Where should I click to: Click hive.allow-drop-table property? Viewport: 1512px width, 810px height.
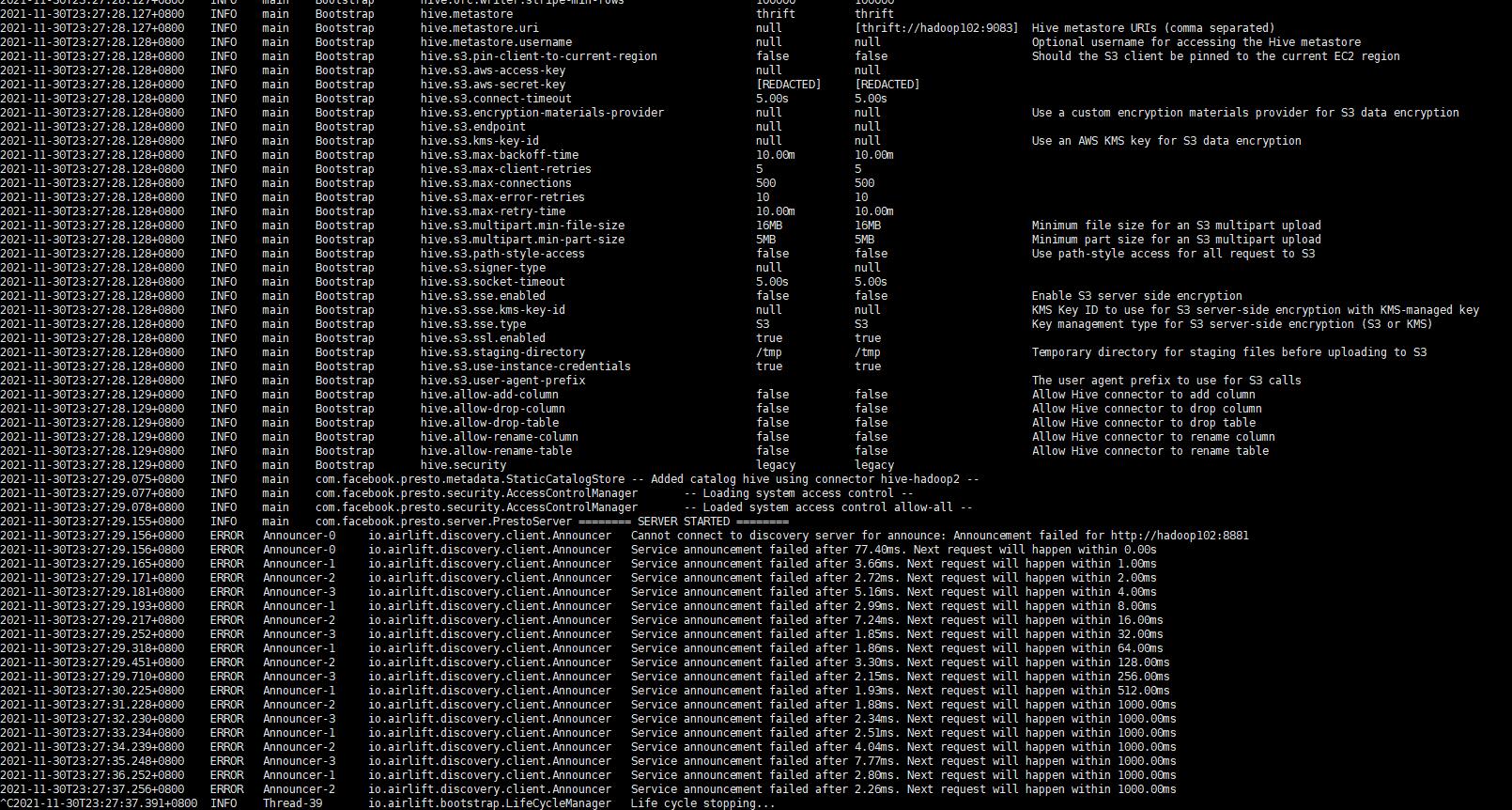[x=489, y=423]
